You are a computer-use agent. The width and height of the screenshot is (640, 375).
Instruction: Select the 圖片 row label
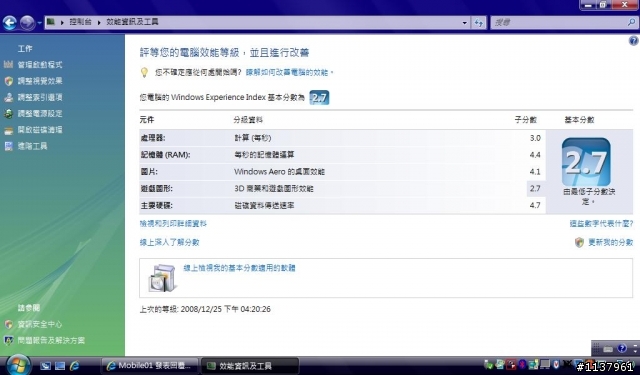[x=149, y=171]
